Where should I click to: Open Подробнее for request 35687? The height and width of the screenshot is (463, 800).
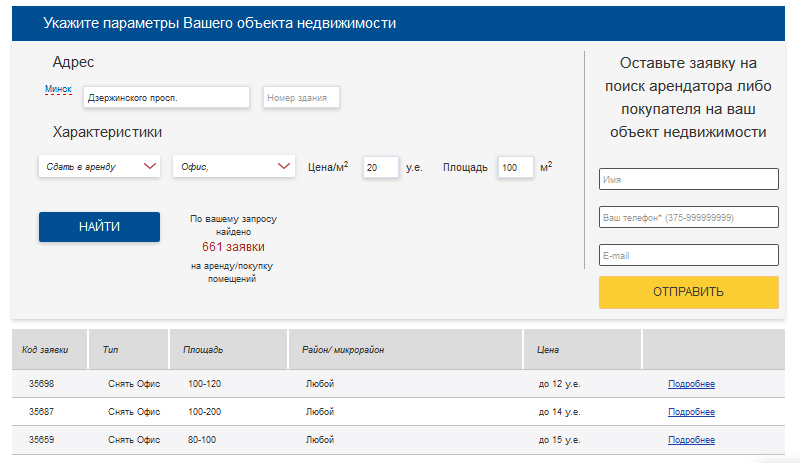pyautogui.click(x=691, y=412)
